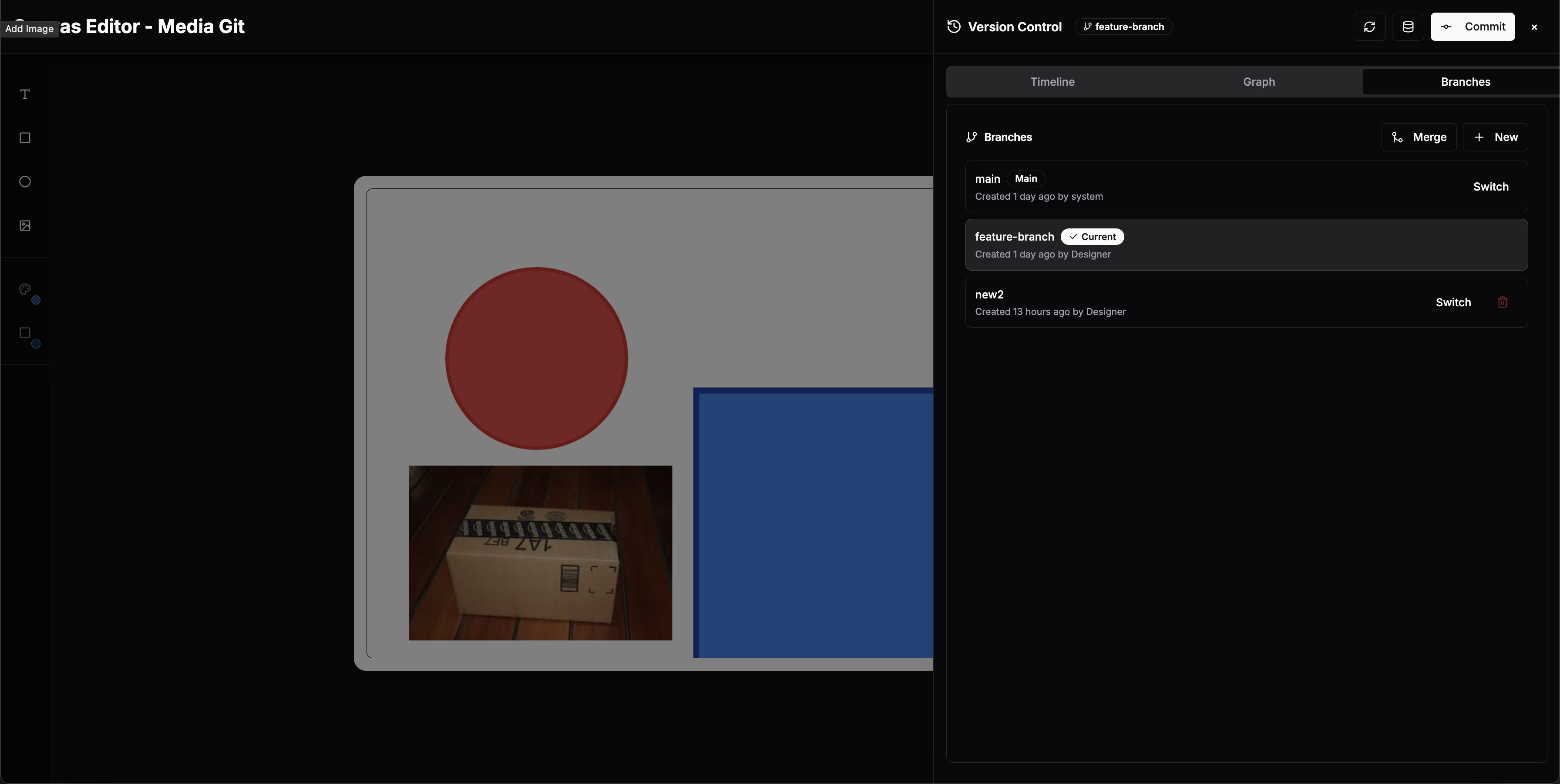Open the stroke color square tool
This screenshot has width=1560, height=784.
[25, 333]
